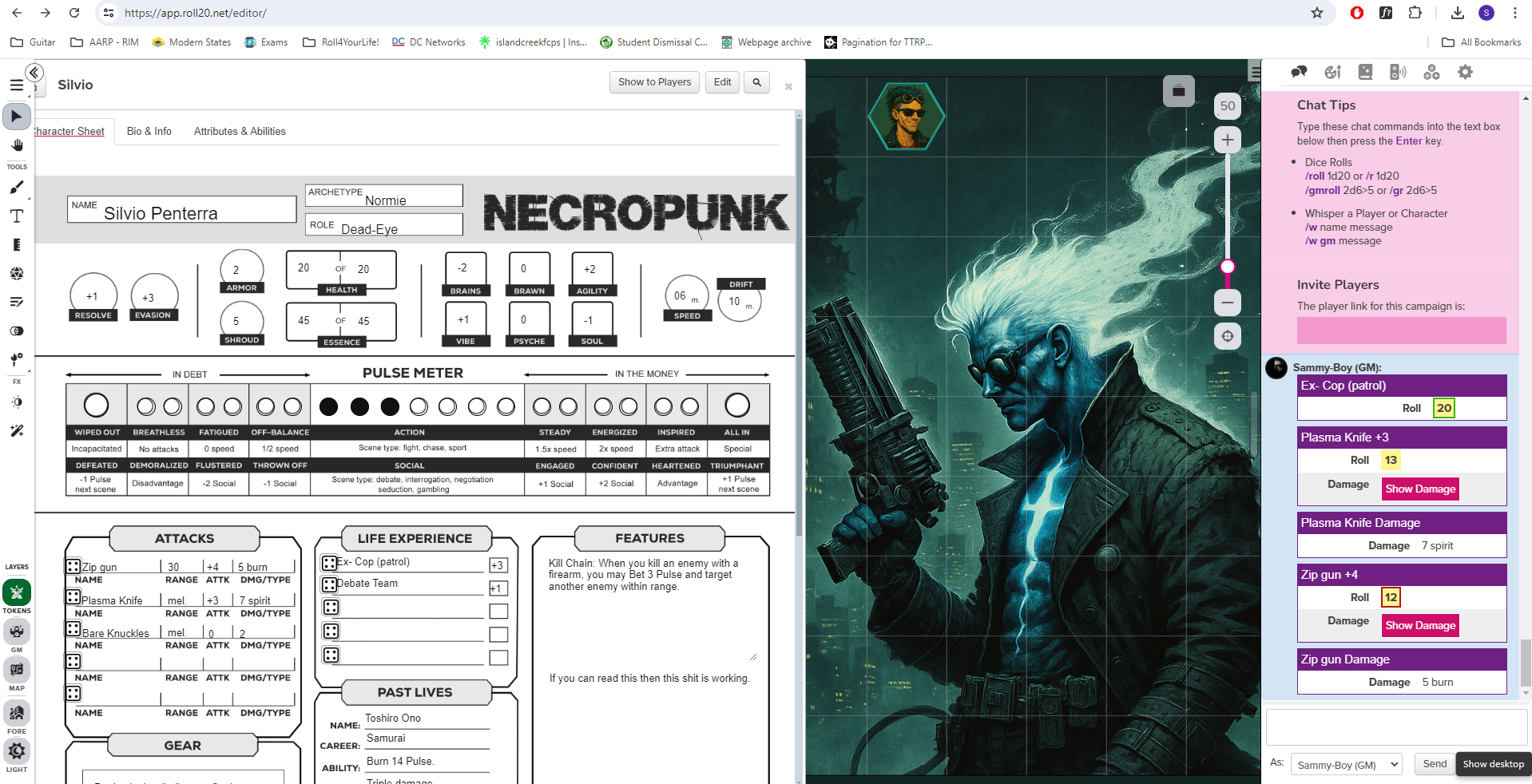Select the magic wand FX tool

pos(17,431)
